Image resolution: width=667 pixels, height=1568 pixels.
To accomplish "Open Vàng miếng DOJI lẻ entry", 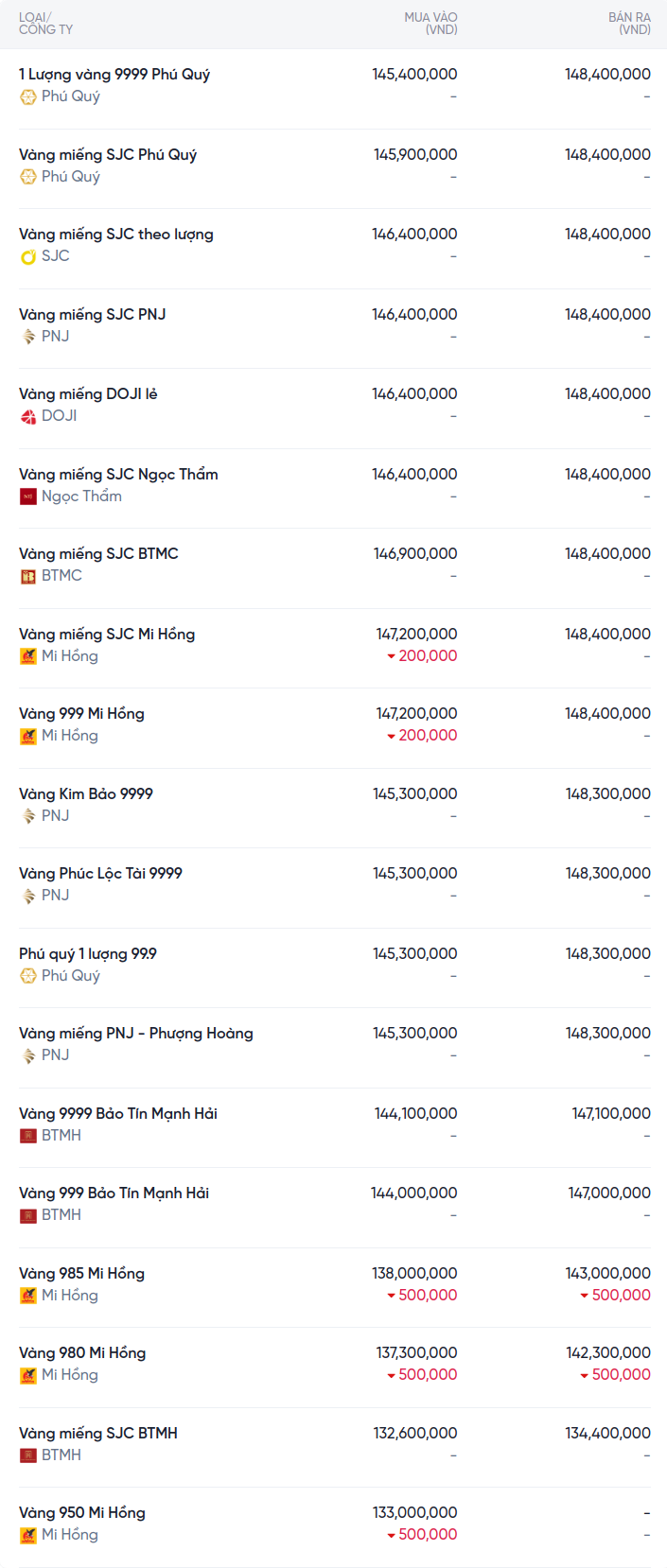I will pyautogui.click(x=88, y=394).
